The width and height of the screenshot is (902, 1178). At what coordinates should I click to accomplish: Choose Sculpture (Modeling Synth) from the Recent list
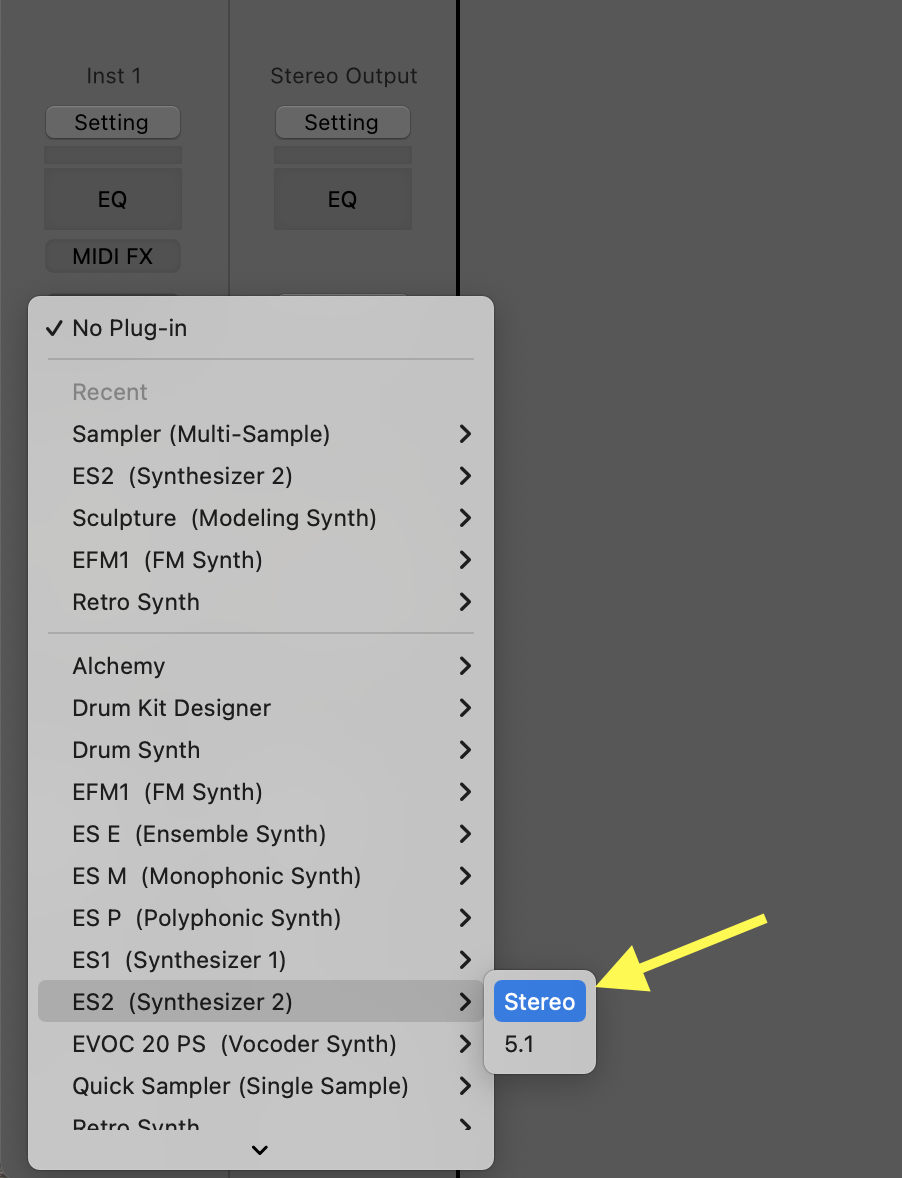(224, 518)
